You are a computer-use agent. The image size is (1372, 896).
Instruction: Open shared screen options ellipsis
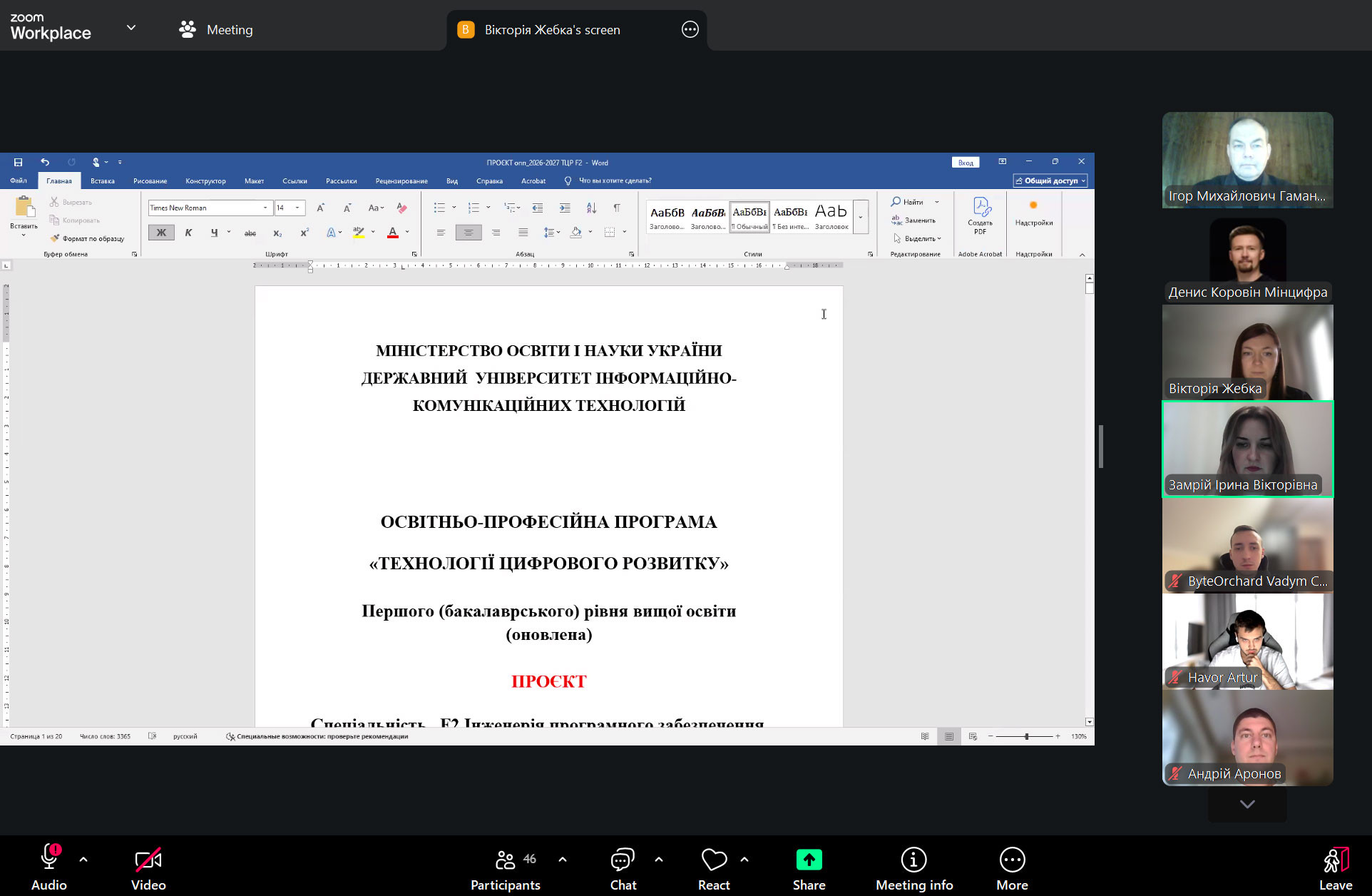tap(690, 30)
